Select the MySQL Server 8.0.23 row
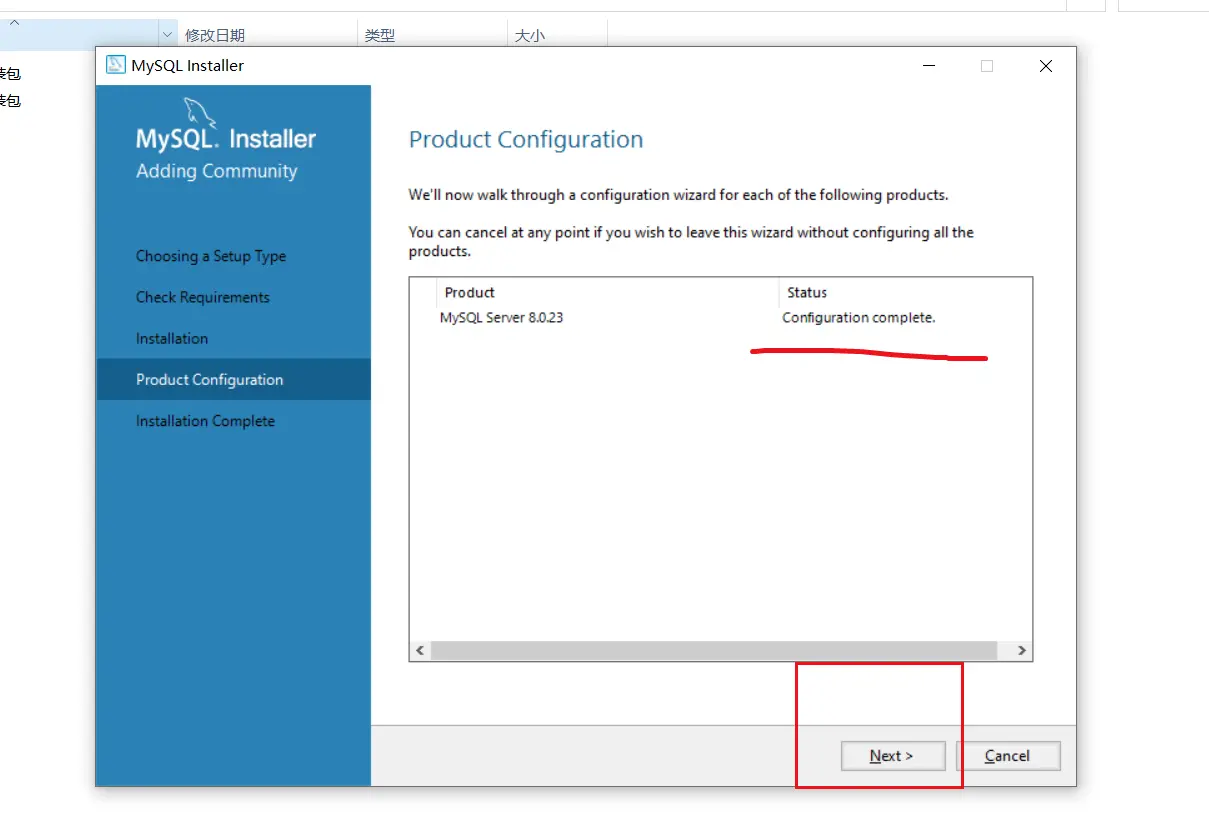The width and height of the screenshot is (1209, 833). (x=720, y=318)
